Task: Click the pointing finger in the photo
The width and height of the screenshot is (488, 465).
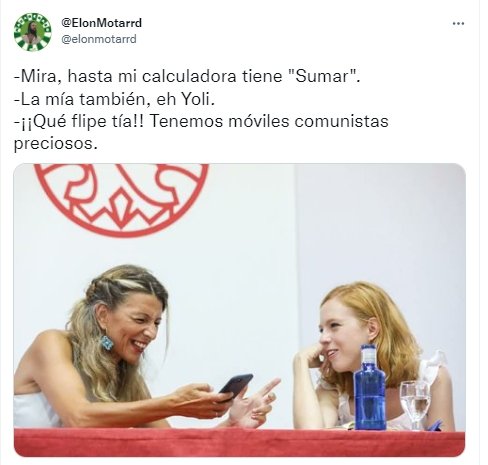Action: 269,386
